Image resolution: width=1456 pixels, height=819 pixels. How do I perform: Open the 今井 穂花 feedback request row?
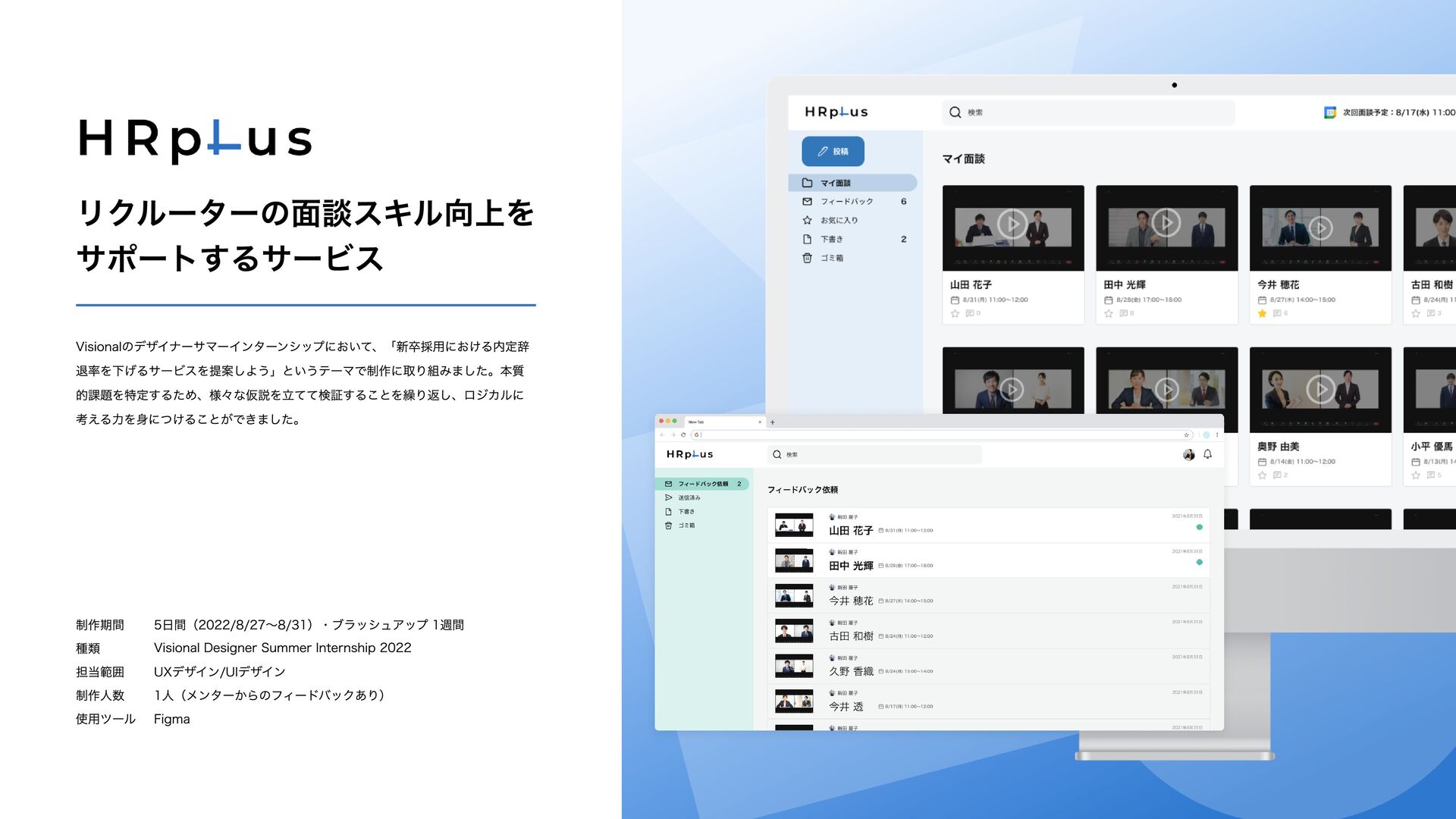click(988, 596)
